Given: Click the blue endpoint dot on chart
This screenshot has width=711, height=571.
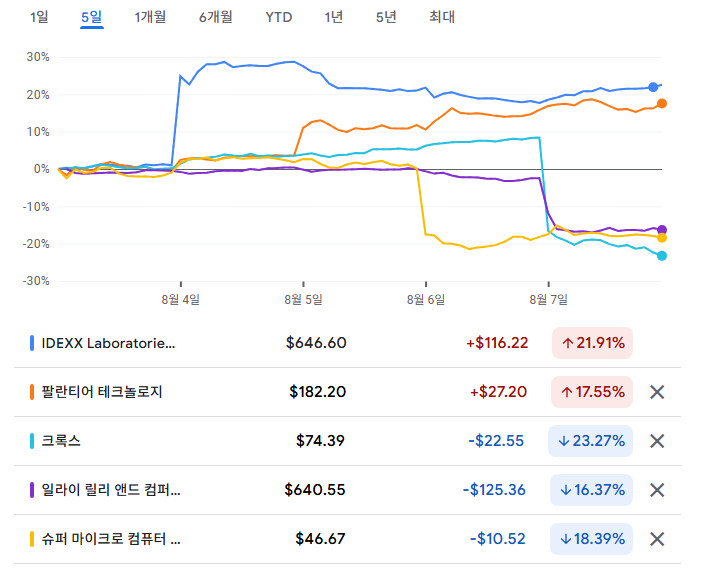Looking at the screenshot, I should [653, 87].
